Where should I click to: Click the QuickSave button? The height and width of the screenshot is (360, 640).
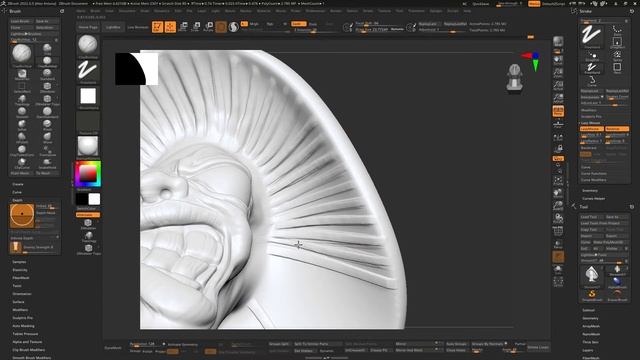tap(480, 4)
